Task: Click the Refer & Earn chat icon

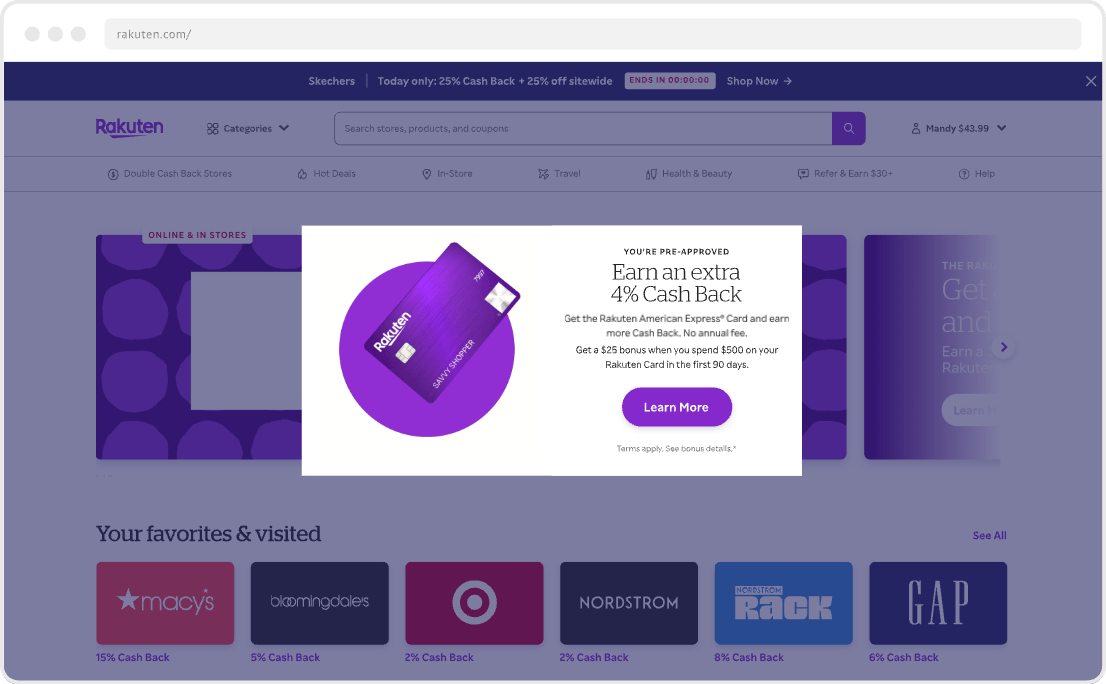Action: [803, 174]
